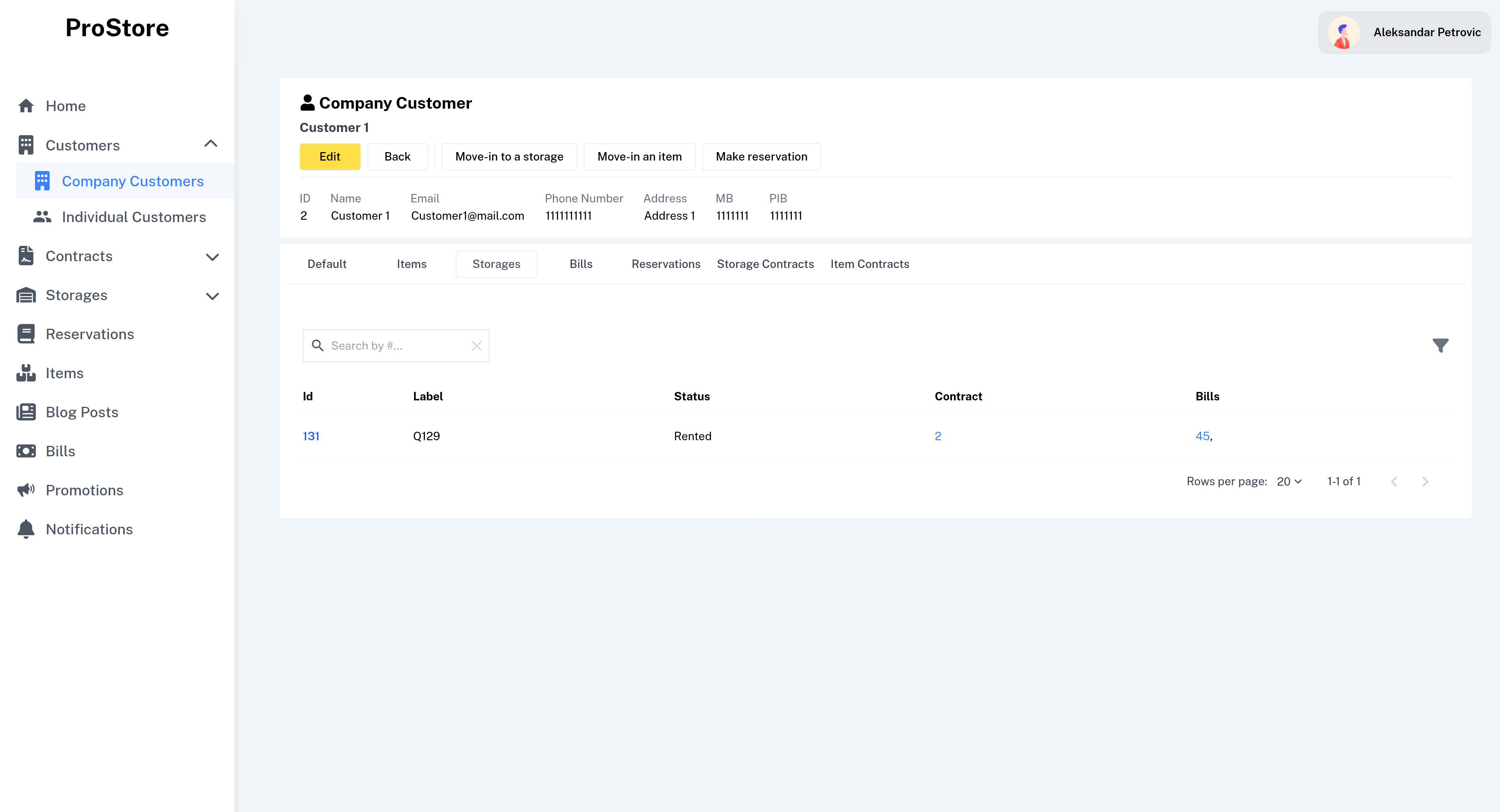Viewport: 1500px width, 812px height.
Task: Click the Customers building icon
Action: coord(26,145)
